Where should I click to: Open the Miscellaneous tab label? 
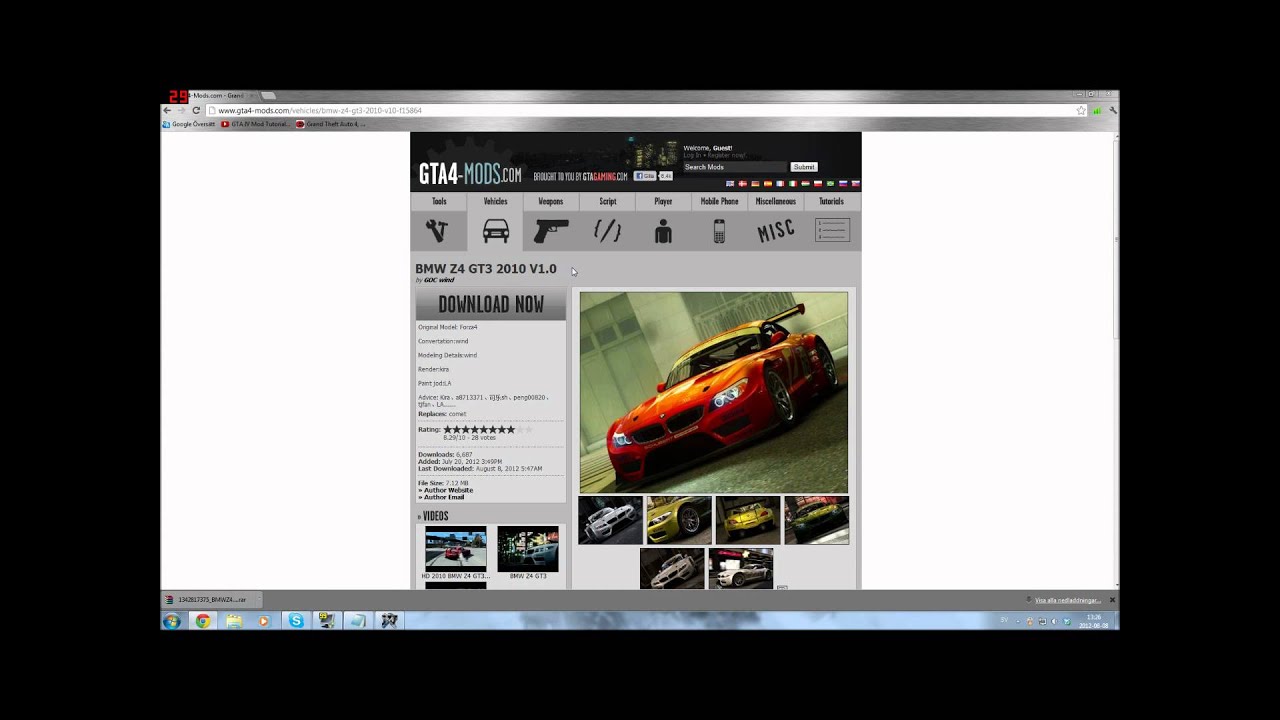tap(776, 201)
